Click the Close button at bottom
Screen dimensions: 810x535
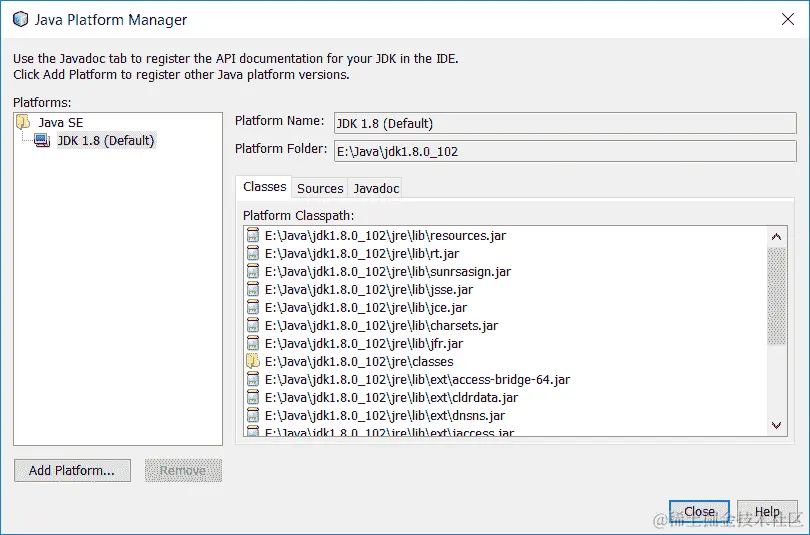(699, 511)
